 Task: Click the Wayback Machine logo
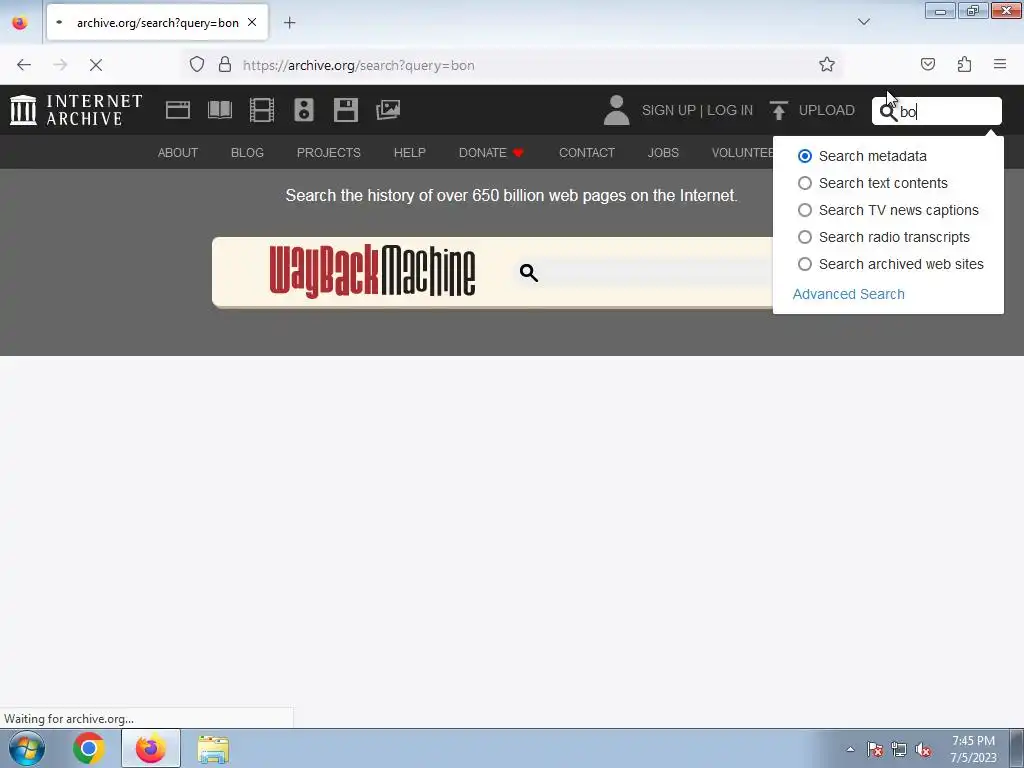click(x=372, y=271)
